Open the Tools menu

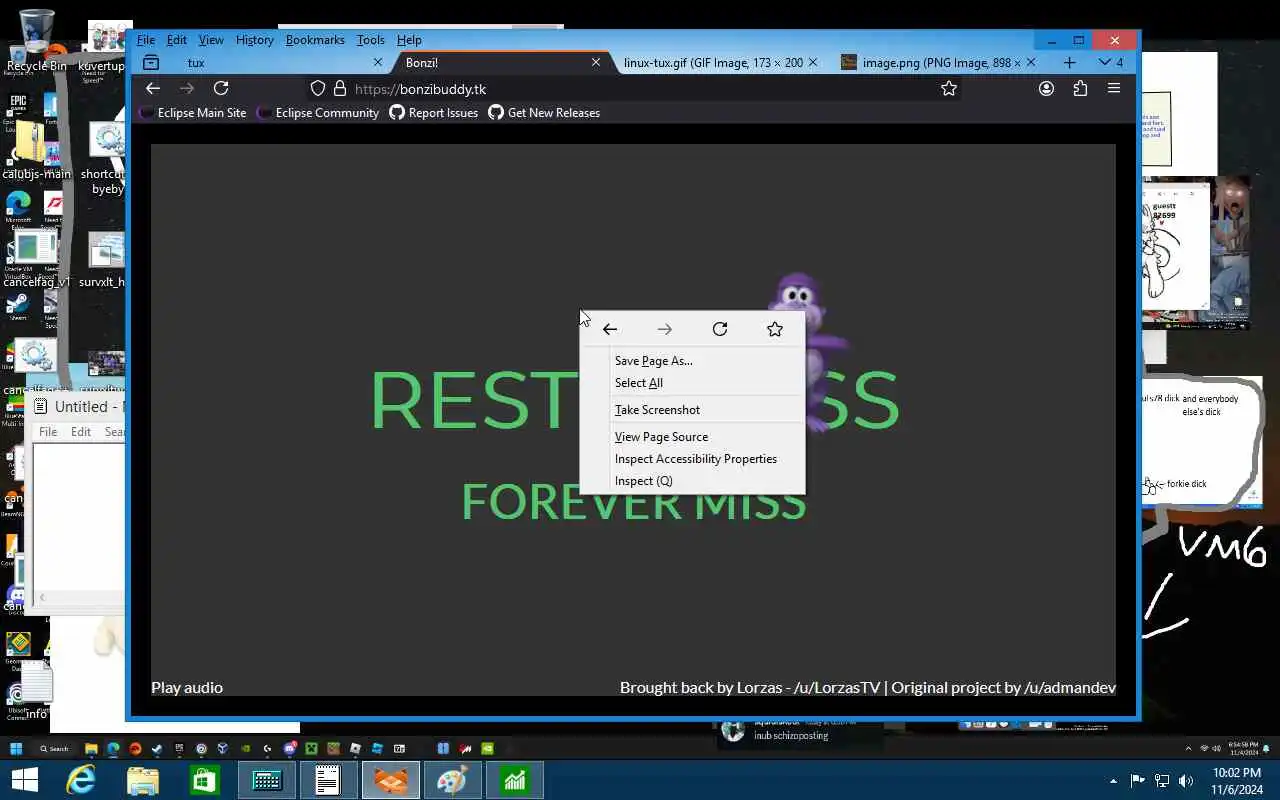(x=370, y=40)
